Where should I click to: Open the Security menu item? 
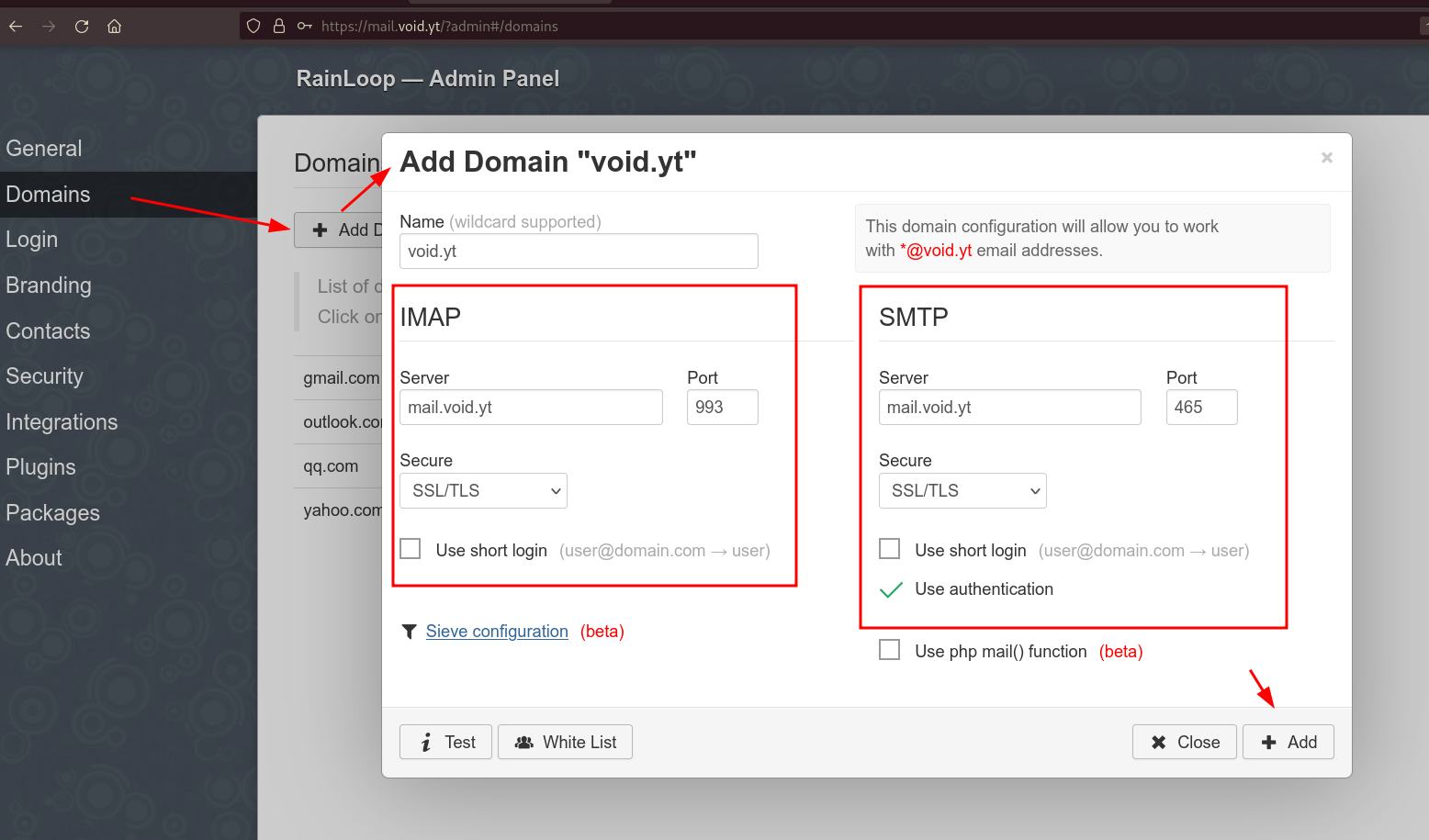click(44, 376)
